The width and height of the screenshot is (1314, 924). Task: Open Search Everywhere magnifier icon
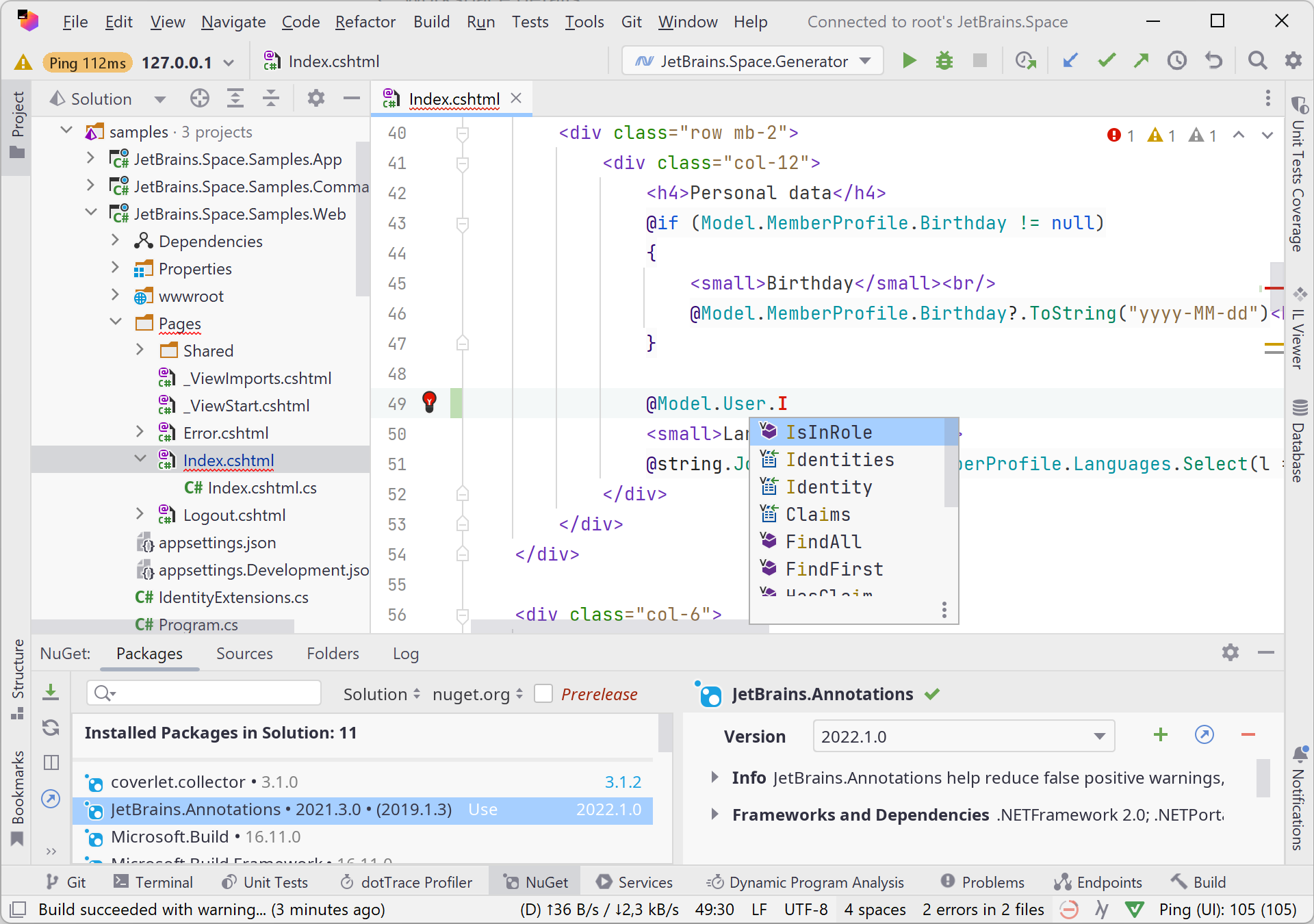coord(1257,61)
